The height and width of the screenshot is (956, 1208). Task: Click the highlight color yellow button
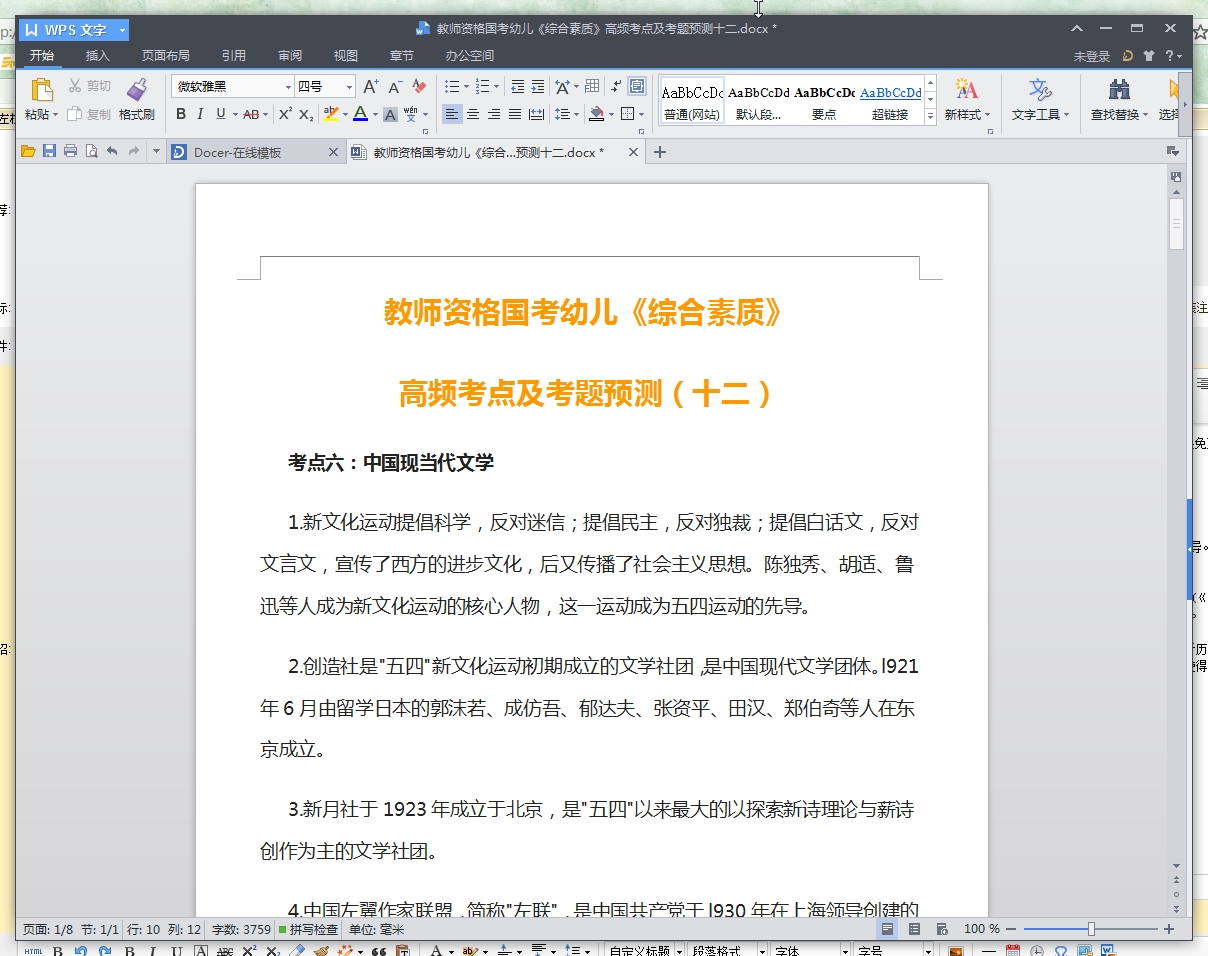(330, 114)
